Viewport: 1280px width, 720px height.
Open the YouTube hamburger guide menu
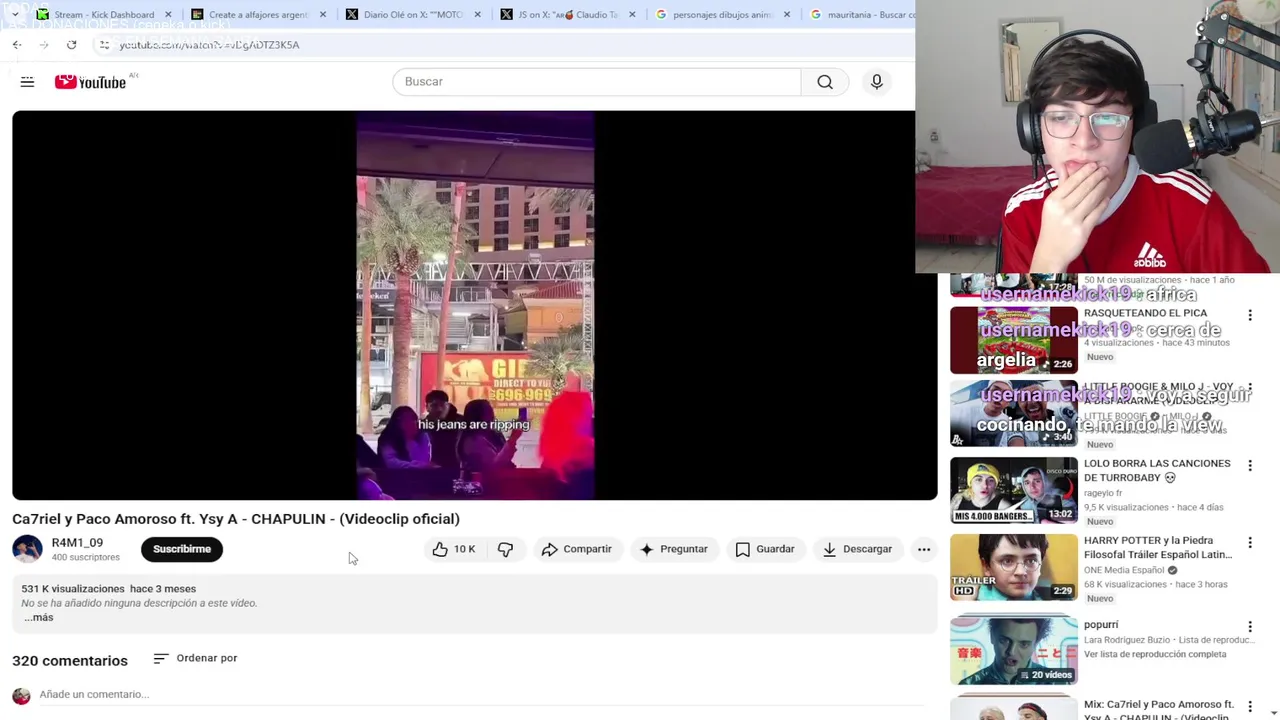[27, 82]
